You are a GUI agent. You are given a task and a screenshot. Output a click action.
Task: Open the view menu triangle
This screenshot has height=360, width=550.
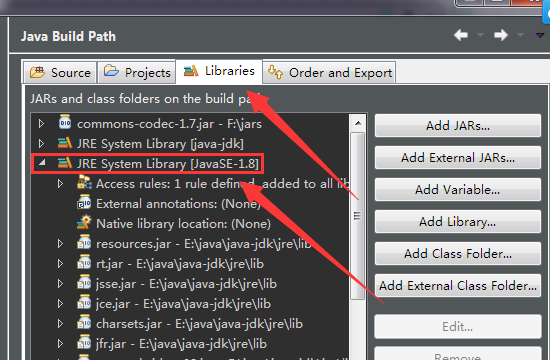540,35
